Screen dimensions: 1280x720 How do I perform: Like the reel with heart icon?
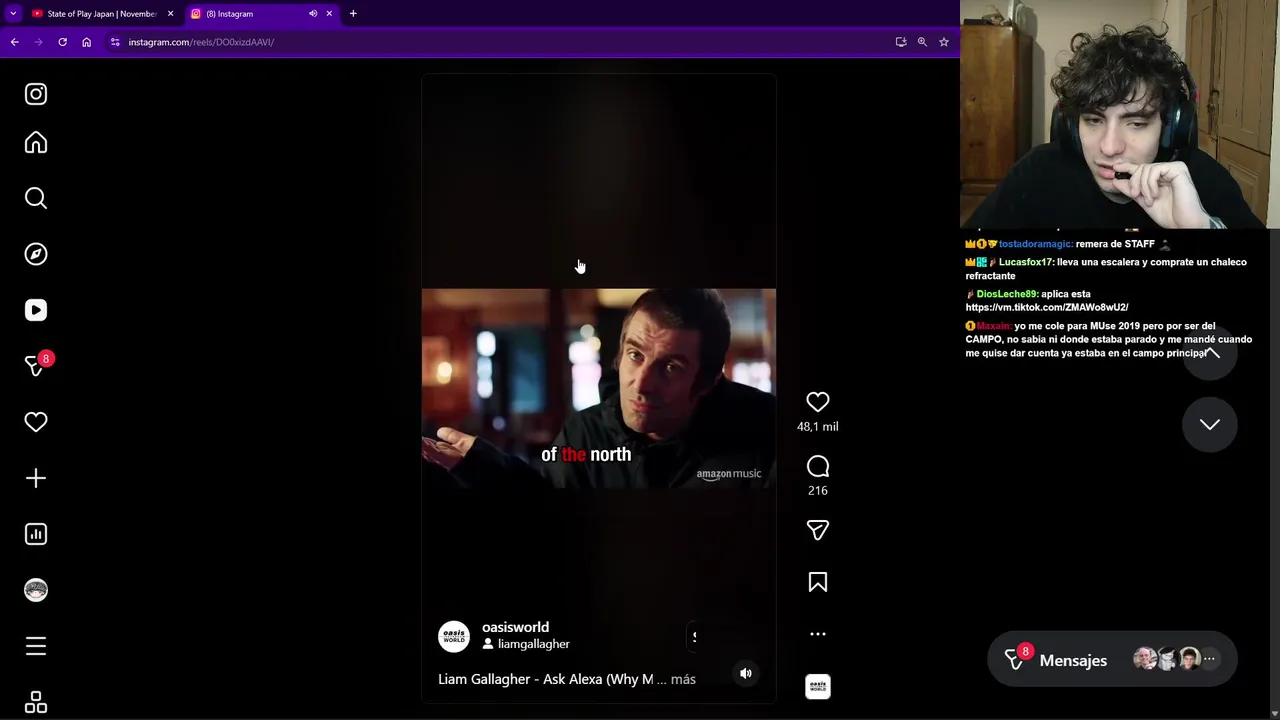pyautogui.click(x=818, y=402)
